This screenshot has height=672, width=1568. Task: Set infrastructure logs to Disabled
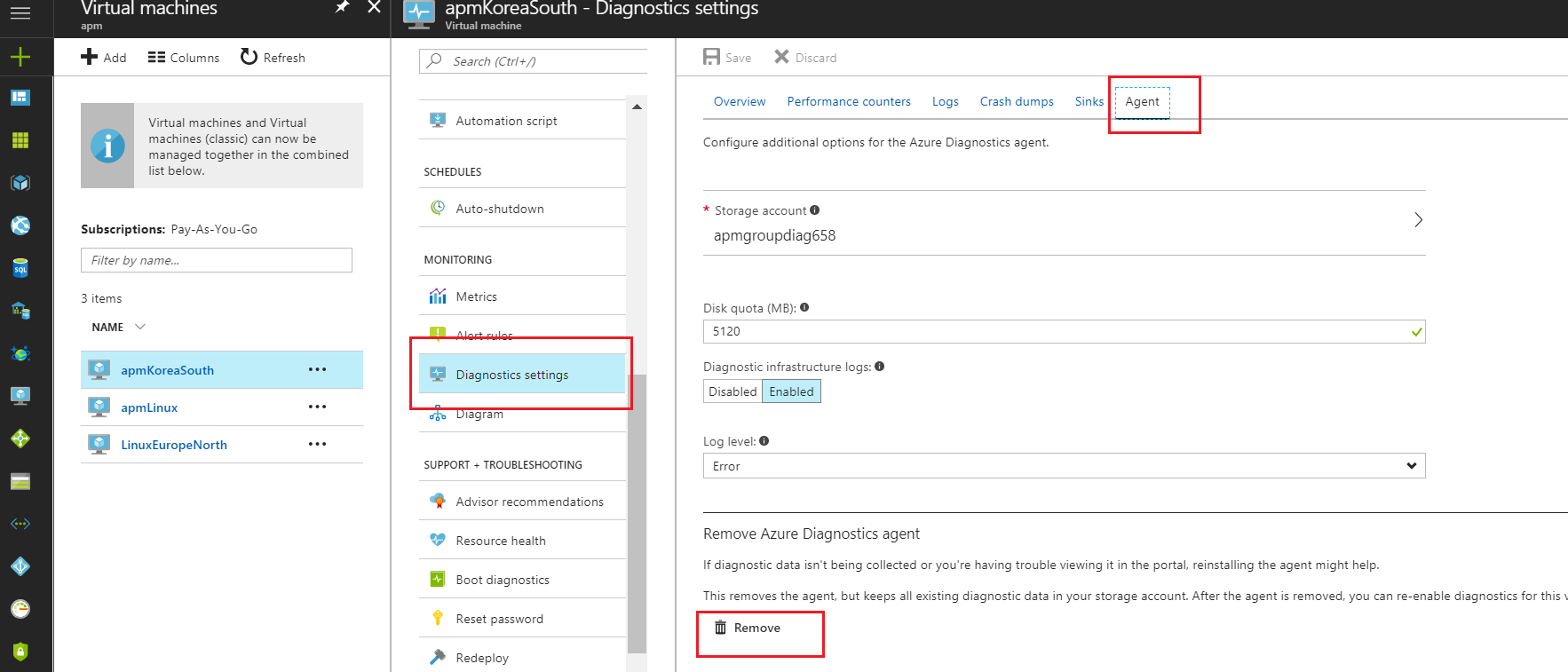tap(733, 391)
